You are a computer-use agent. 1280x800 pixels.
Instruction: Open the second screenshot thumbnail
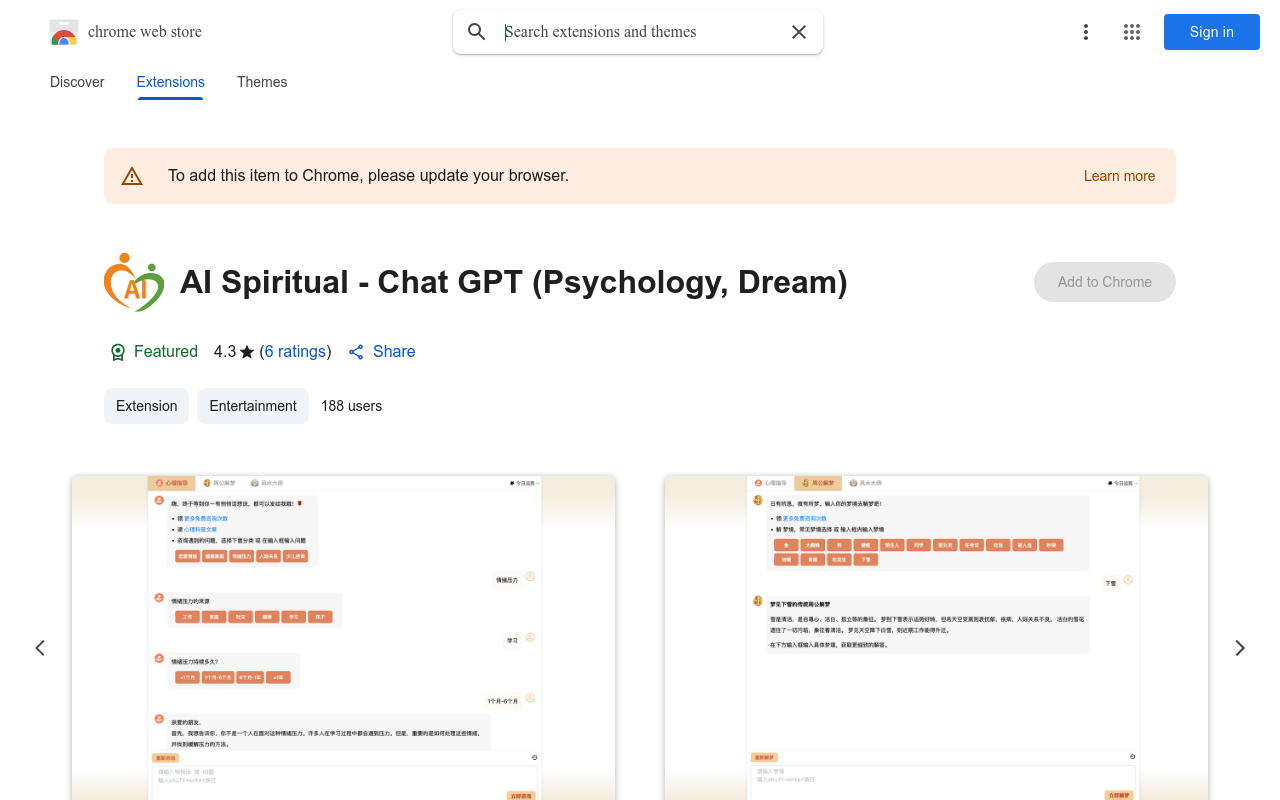(x=936, y=638)
